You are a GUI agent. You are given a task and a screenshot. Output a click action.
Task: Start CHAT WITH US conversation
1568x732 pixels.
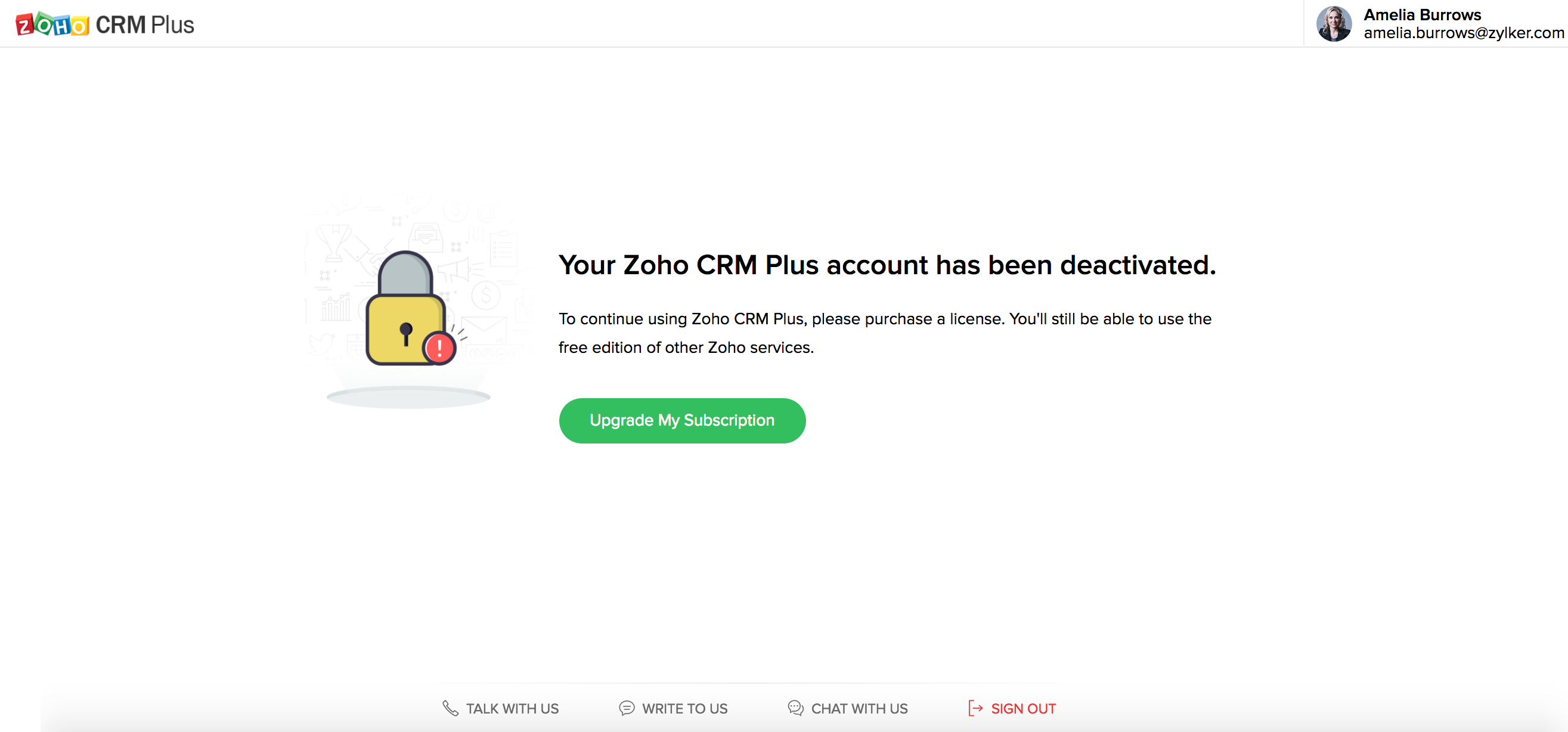pyautogui.click(x=859, y=708)
